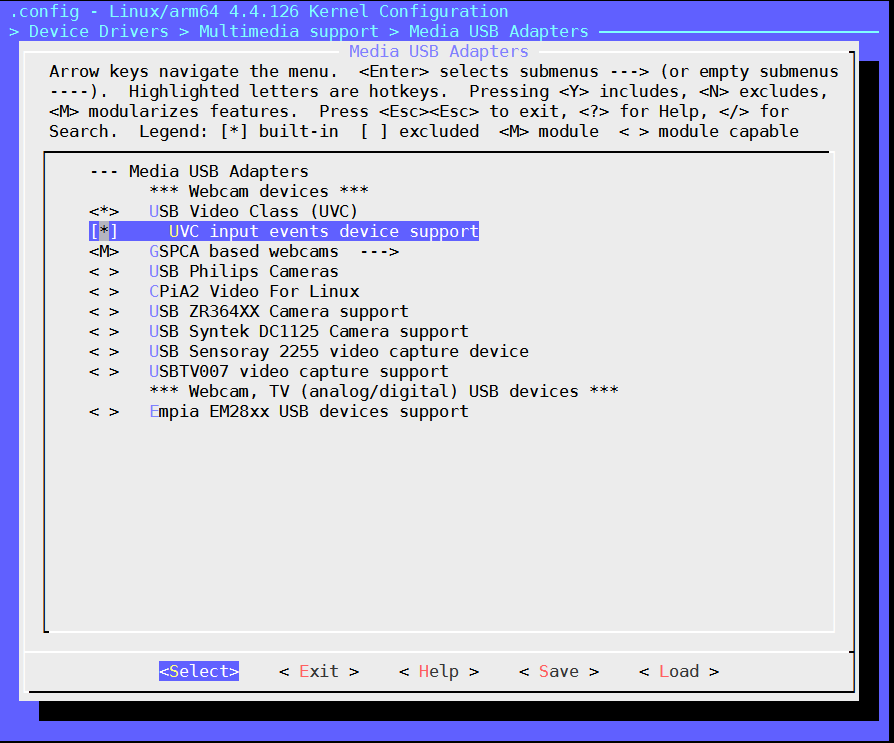Toggle USBTV007 video capture support option
The height and width of the screenshot is (743, 894).
(x=104, y=371)
